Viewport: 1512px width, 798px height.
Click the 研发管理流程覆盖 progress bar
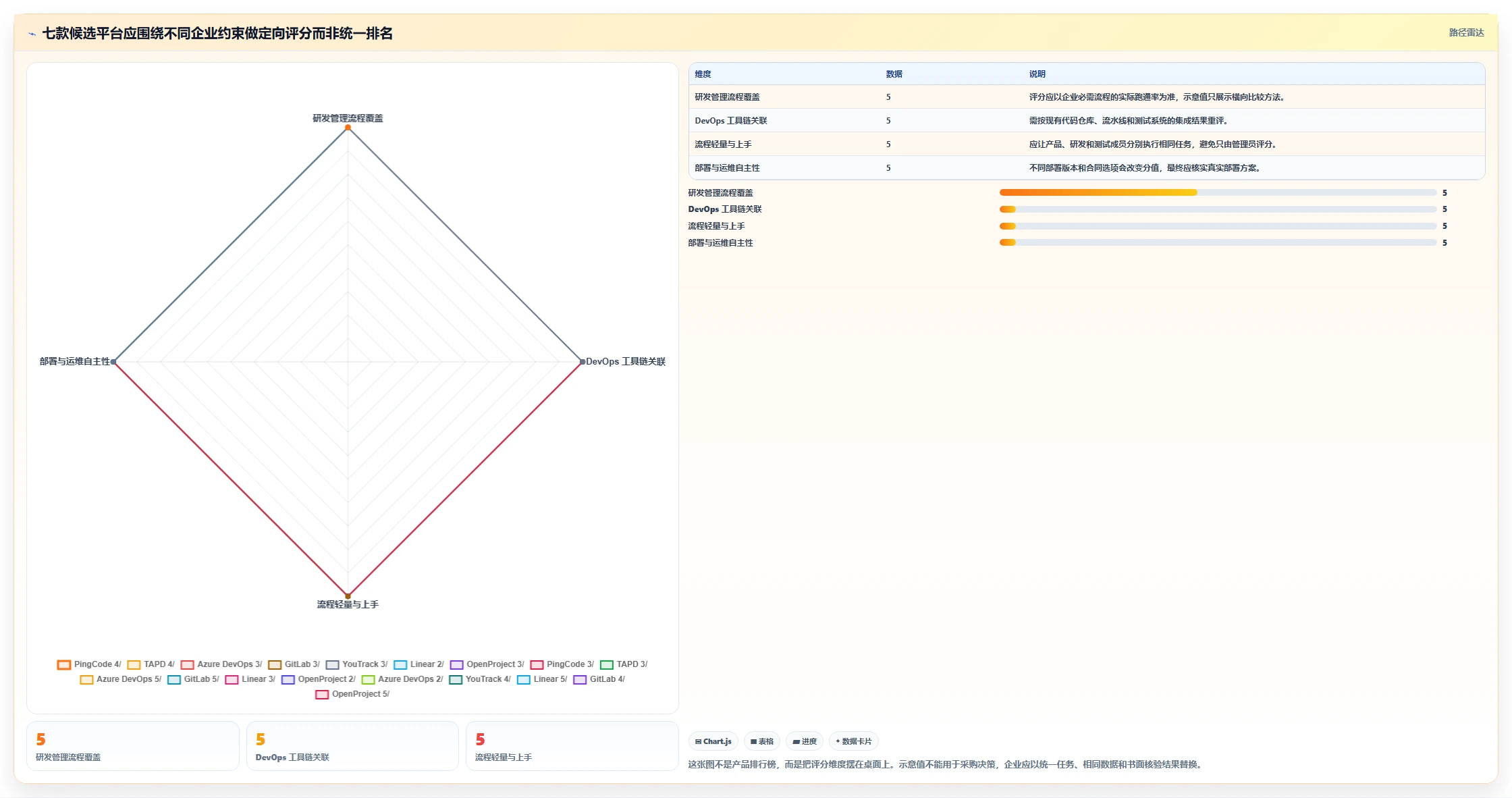tap(1218, 192)
